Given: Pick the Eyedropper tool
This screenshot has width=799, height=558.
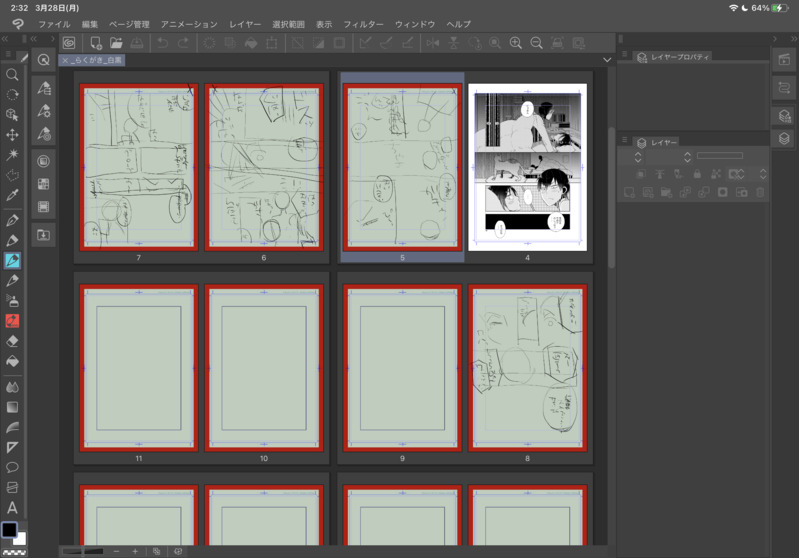Looking at the screenshot, I should pyautogui.click(x=12, y=196).
